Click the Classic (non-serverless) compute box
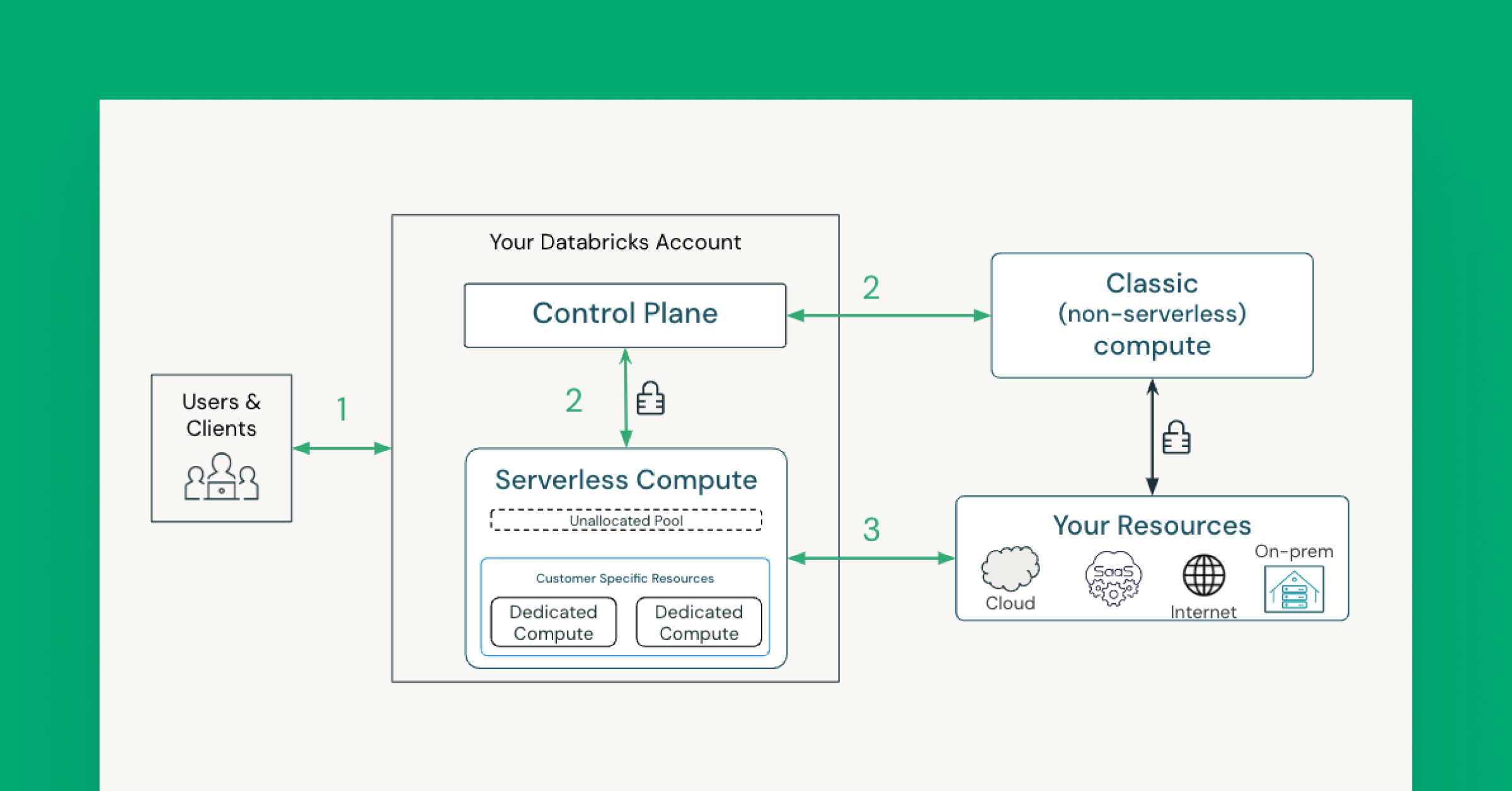The image size is (1512, 791). point(1152,315)
